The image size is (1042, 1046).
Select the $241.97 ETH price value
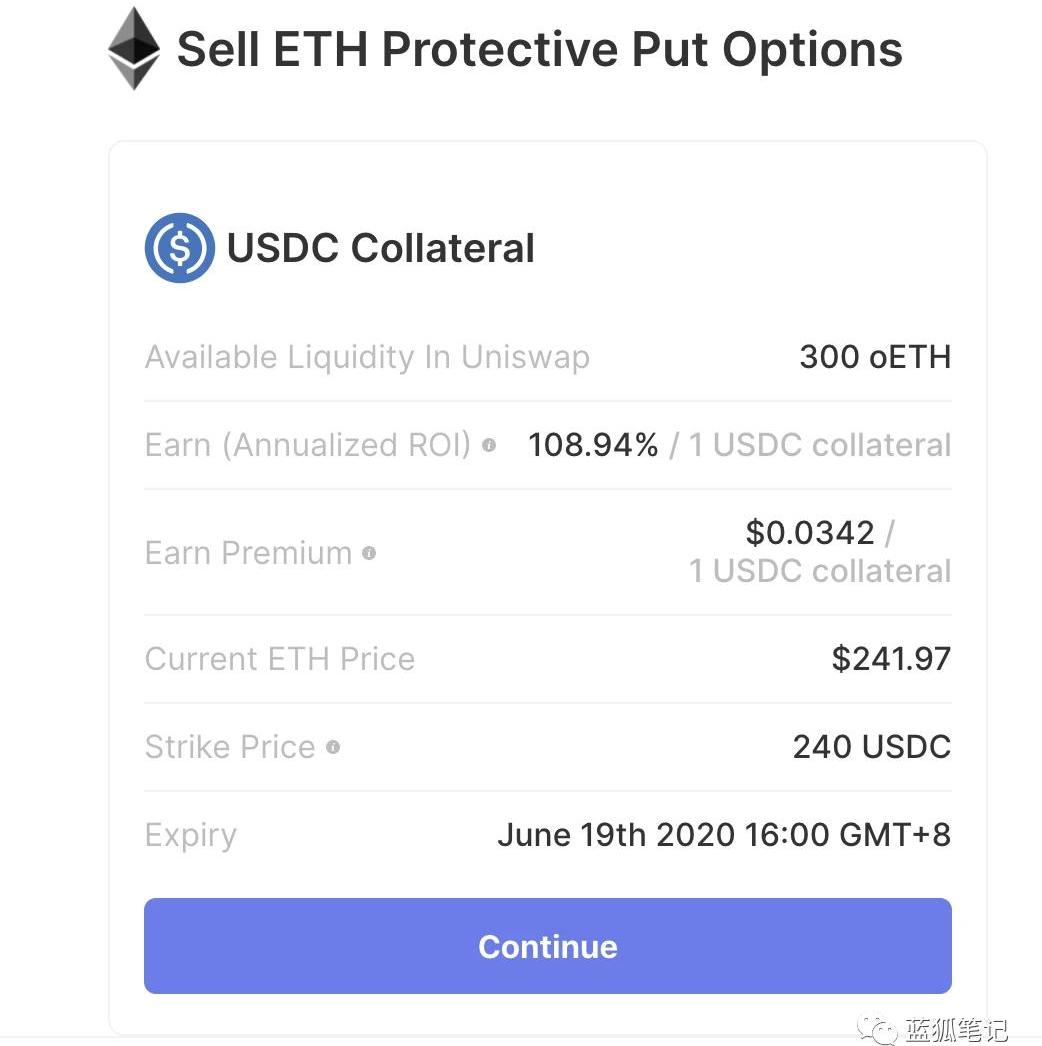pyautogui.click(x=890, y=659)
